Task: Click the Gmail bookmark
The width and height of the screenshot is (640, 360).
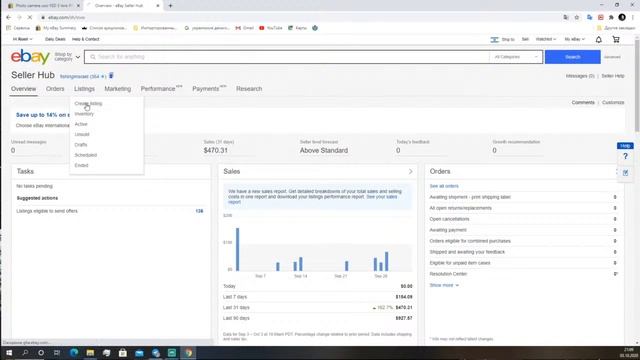Action: click(x=244, y=28)
